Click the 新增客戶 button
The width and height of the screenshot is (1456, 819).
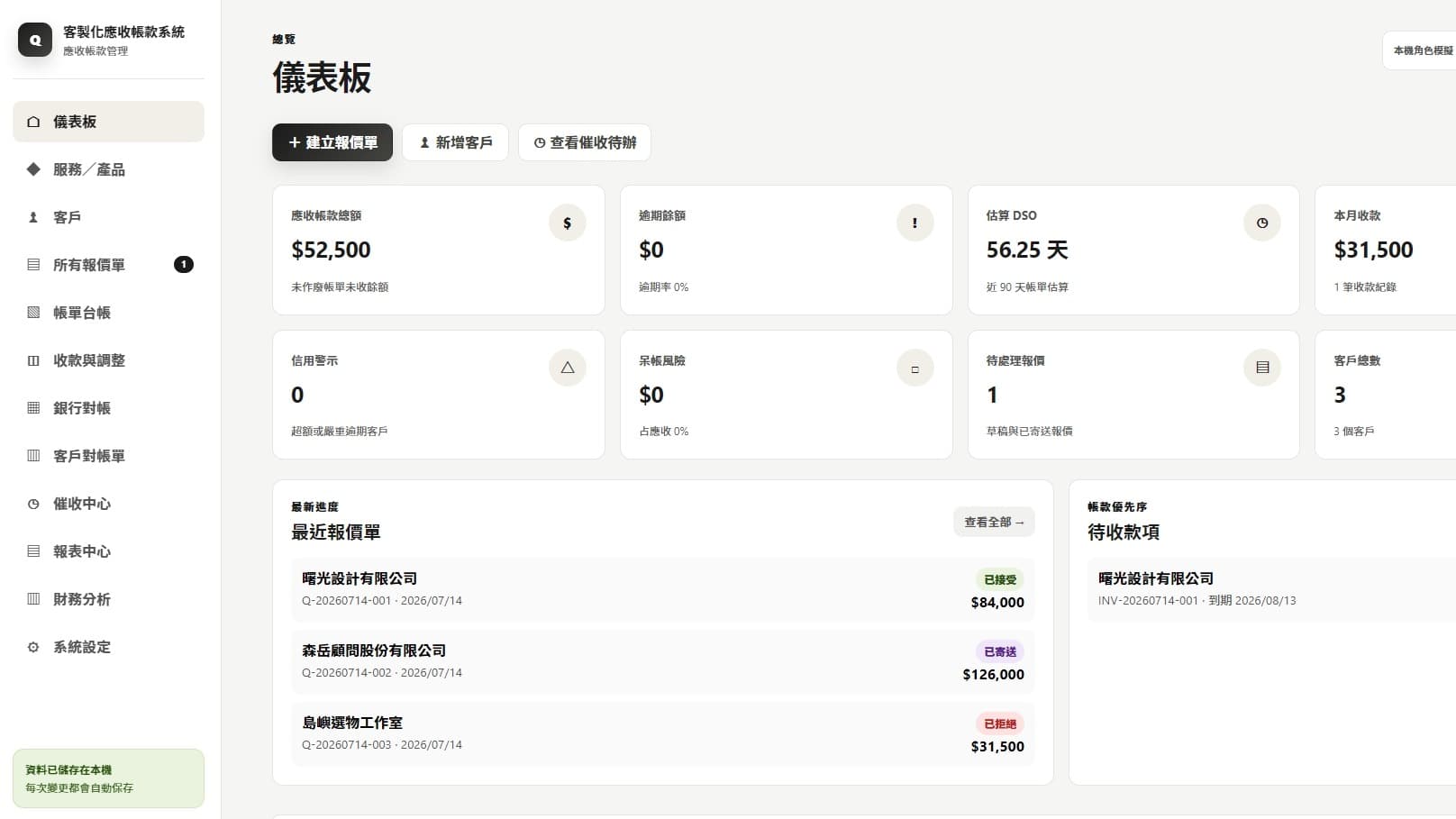[x=455, y=142]
